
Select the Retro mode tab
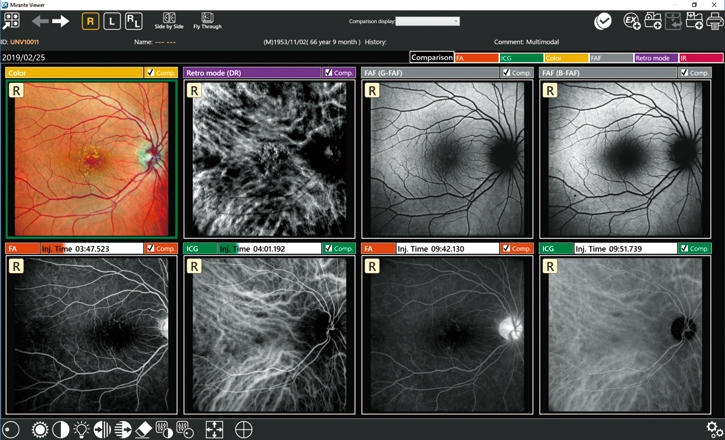click(x=655, y=58)
